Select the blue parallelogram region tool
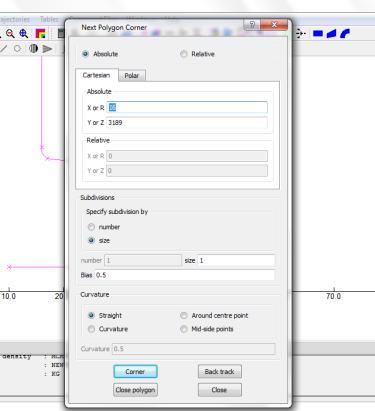The height and width of the screenshot is (411, 375). (331, 34)
